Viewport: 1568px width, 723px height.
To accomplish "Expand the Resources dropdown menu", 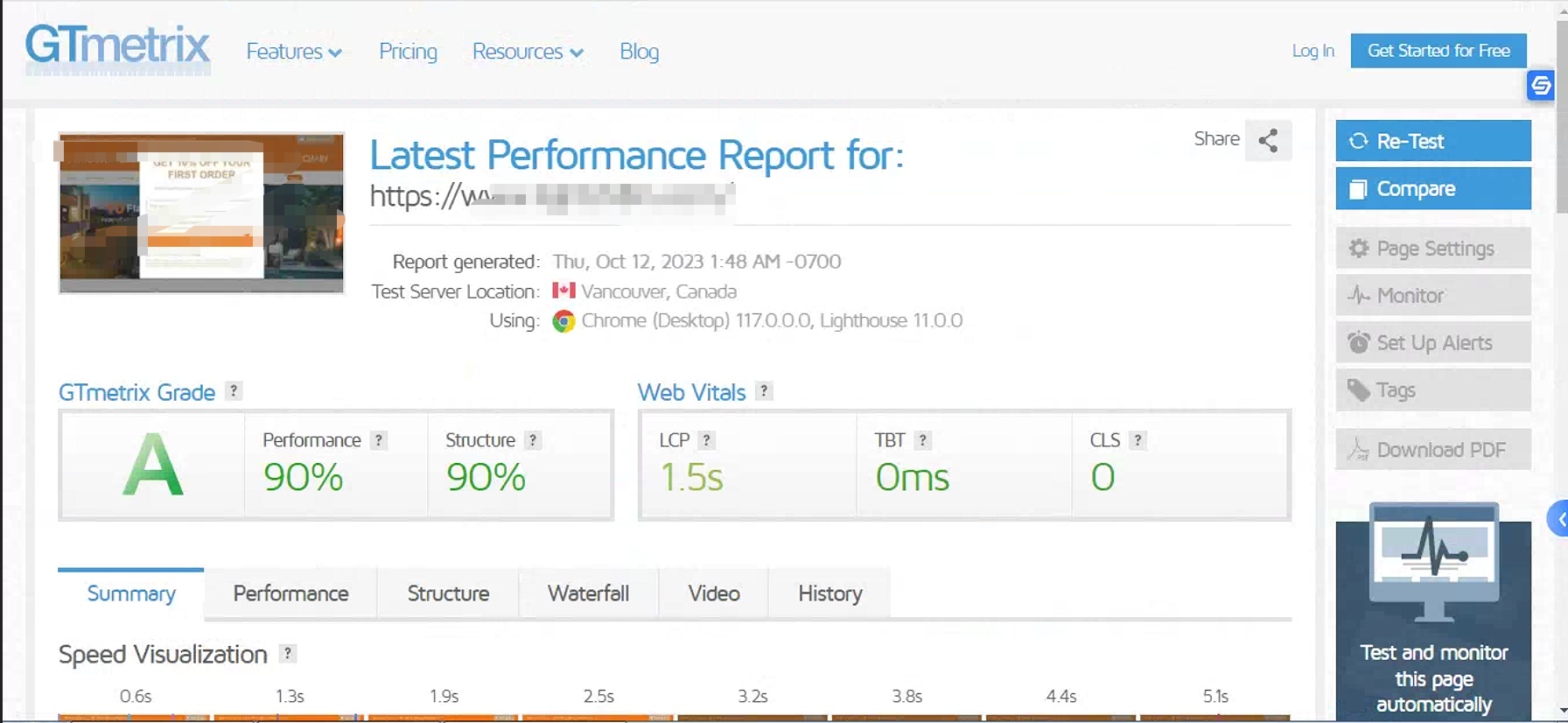I will click(528, 52).
